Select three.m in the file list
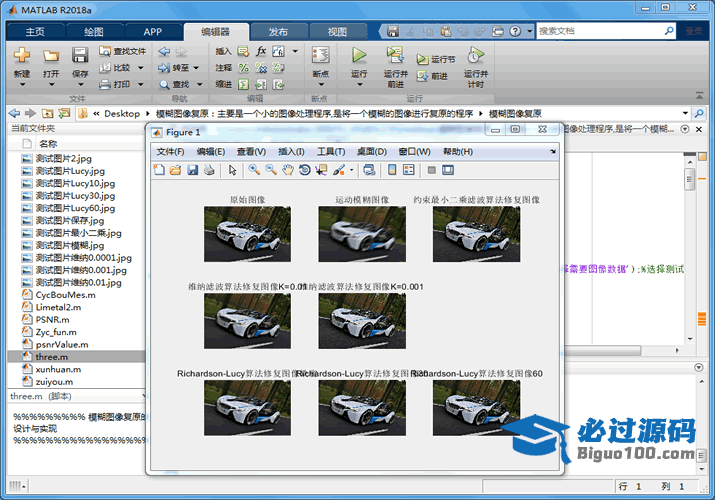This screenshot has height=500, width=715. pos(76,357)
